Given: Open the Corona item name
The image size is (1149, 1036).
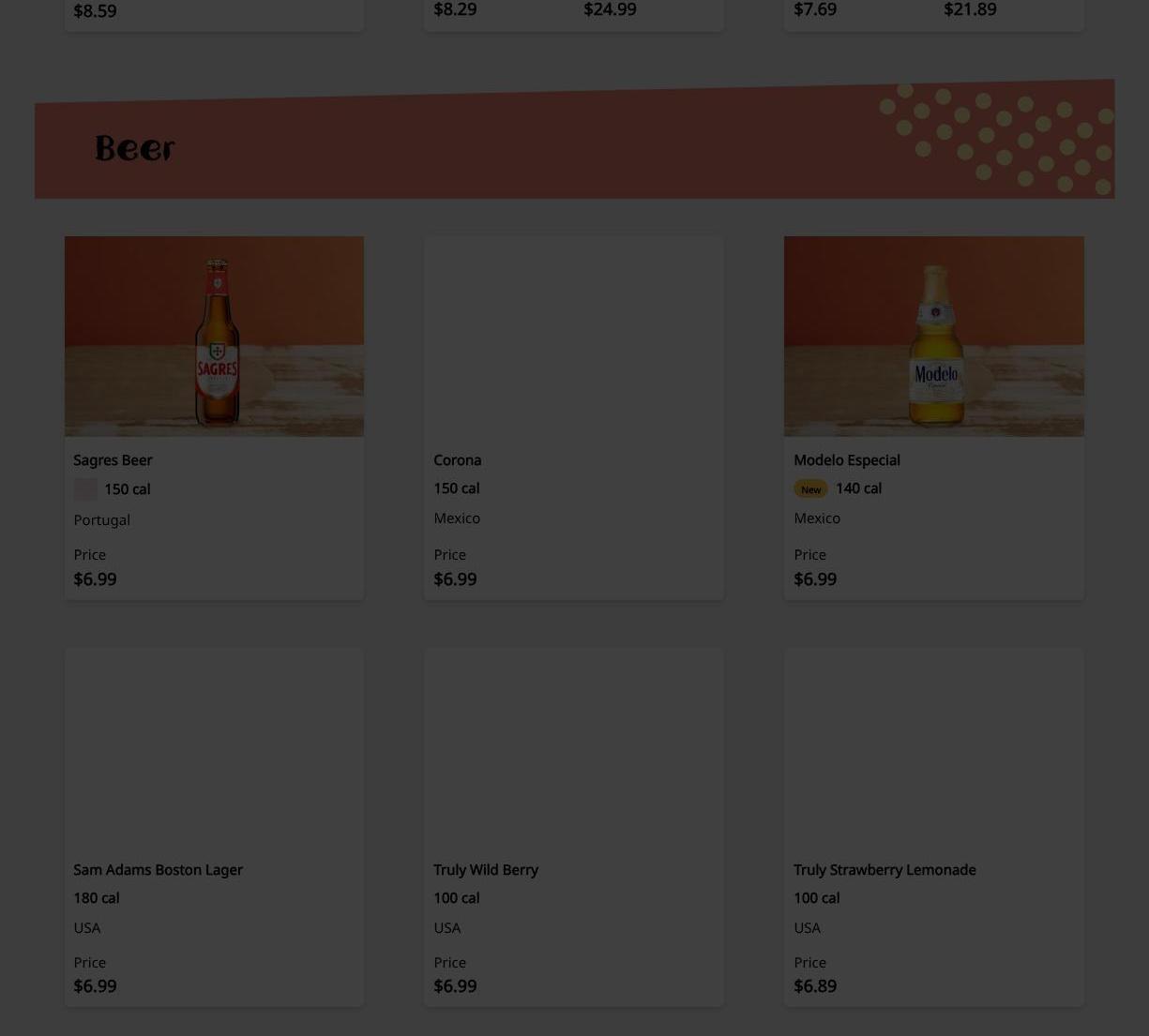Looking at the screenshot, I should tap(457, 460).
